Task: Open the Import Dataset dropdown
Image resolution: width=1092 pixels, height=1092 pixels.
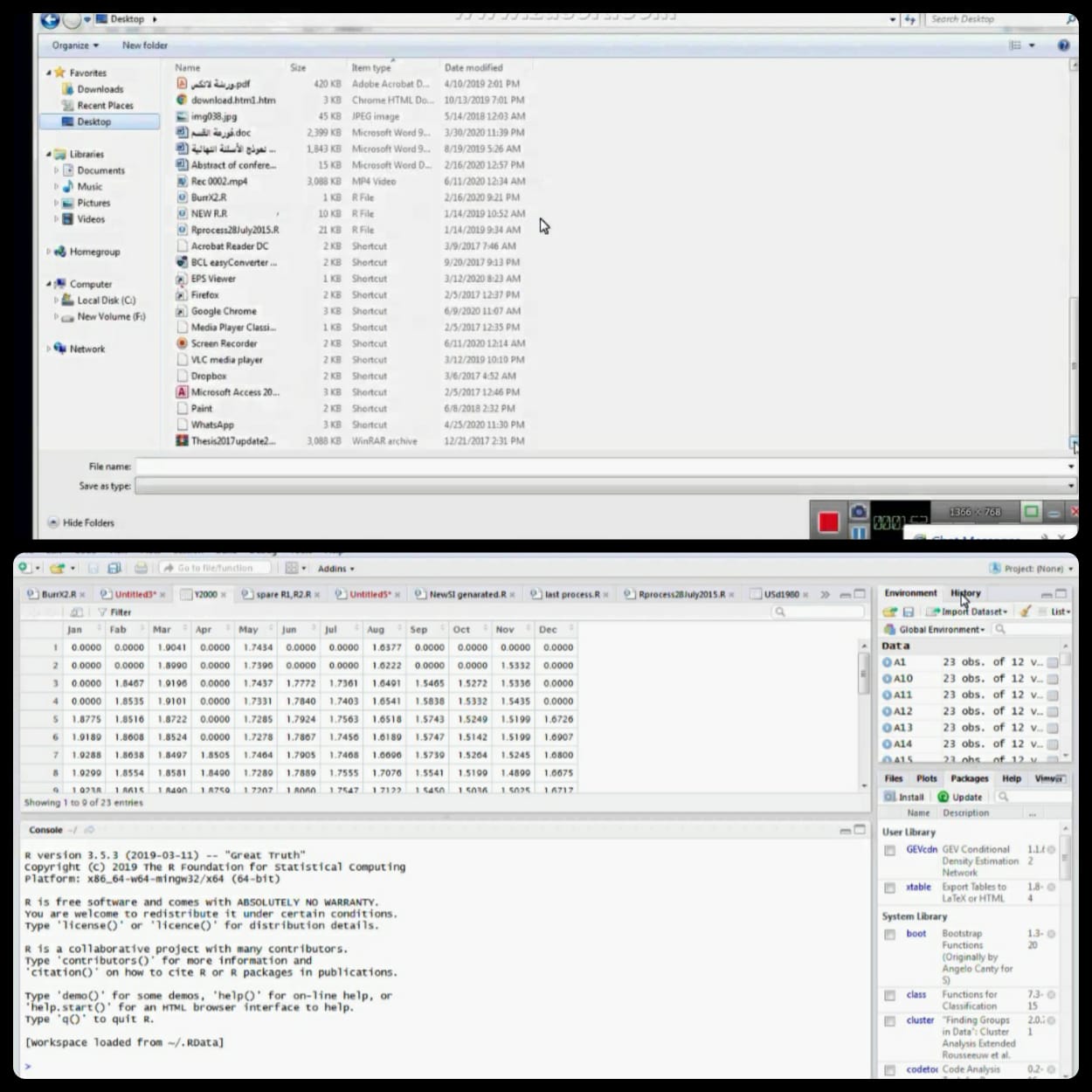Action: 969,612
